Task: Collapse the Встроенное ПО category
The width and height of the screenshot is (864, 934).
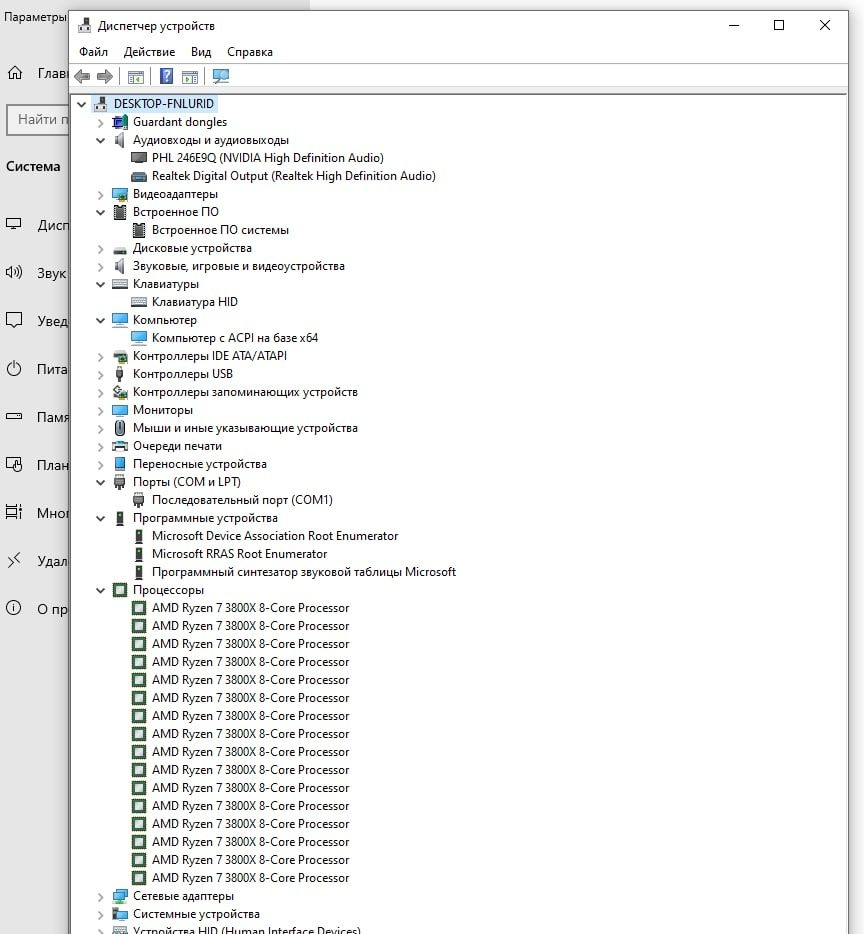Action: (101, 213)
